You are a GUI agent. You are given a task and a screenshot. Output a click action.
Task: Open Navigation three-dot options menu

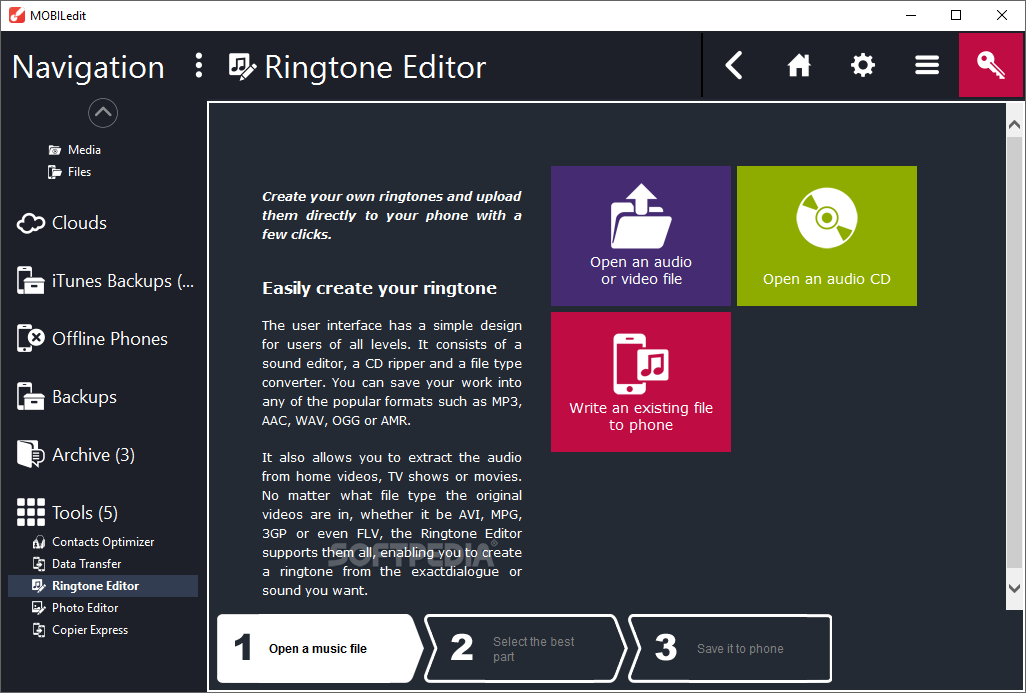pyautogui.click(x=199, y=66)
